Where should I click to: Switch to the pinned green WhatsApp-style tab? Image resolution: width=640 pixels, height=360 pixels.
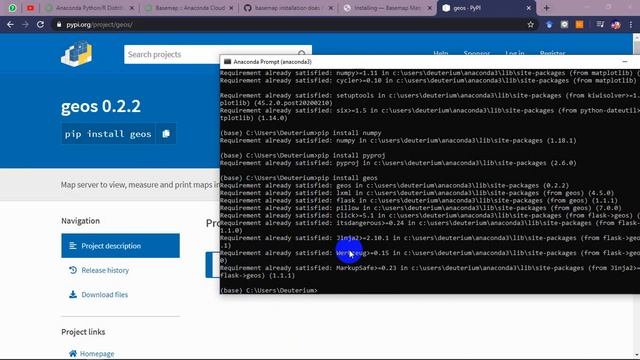pyautogui.click(x=12, y=8)
